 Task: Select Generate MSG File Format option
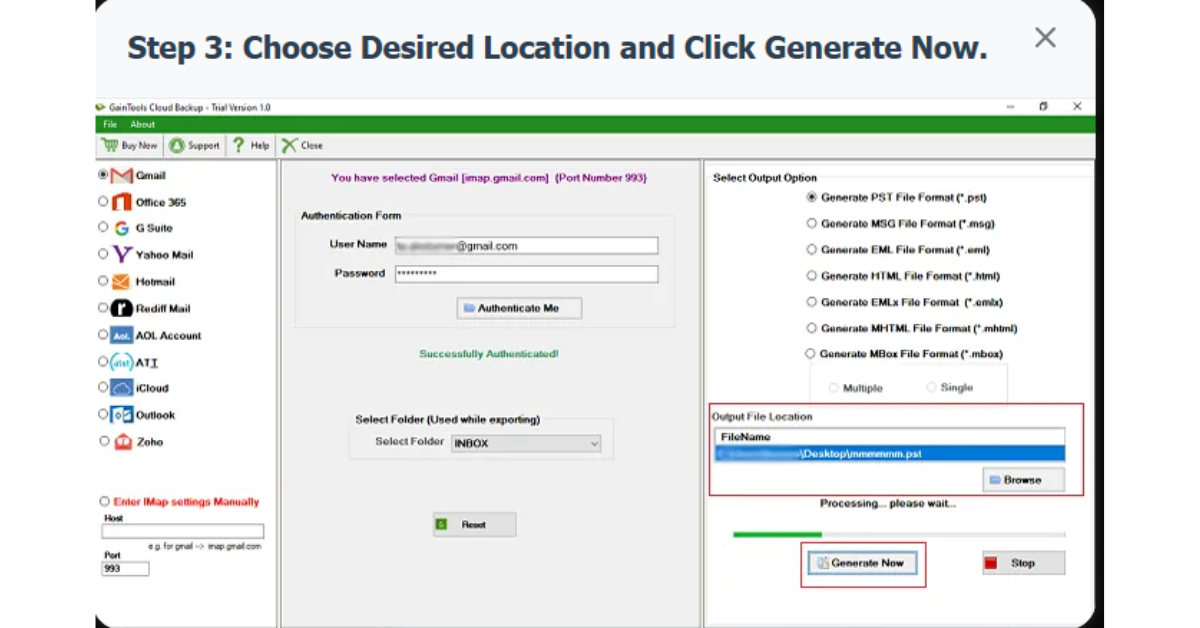click(812, 223)
